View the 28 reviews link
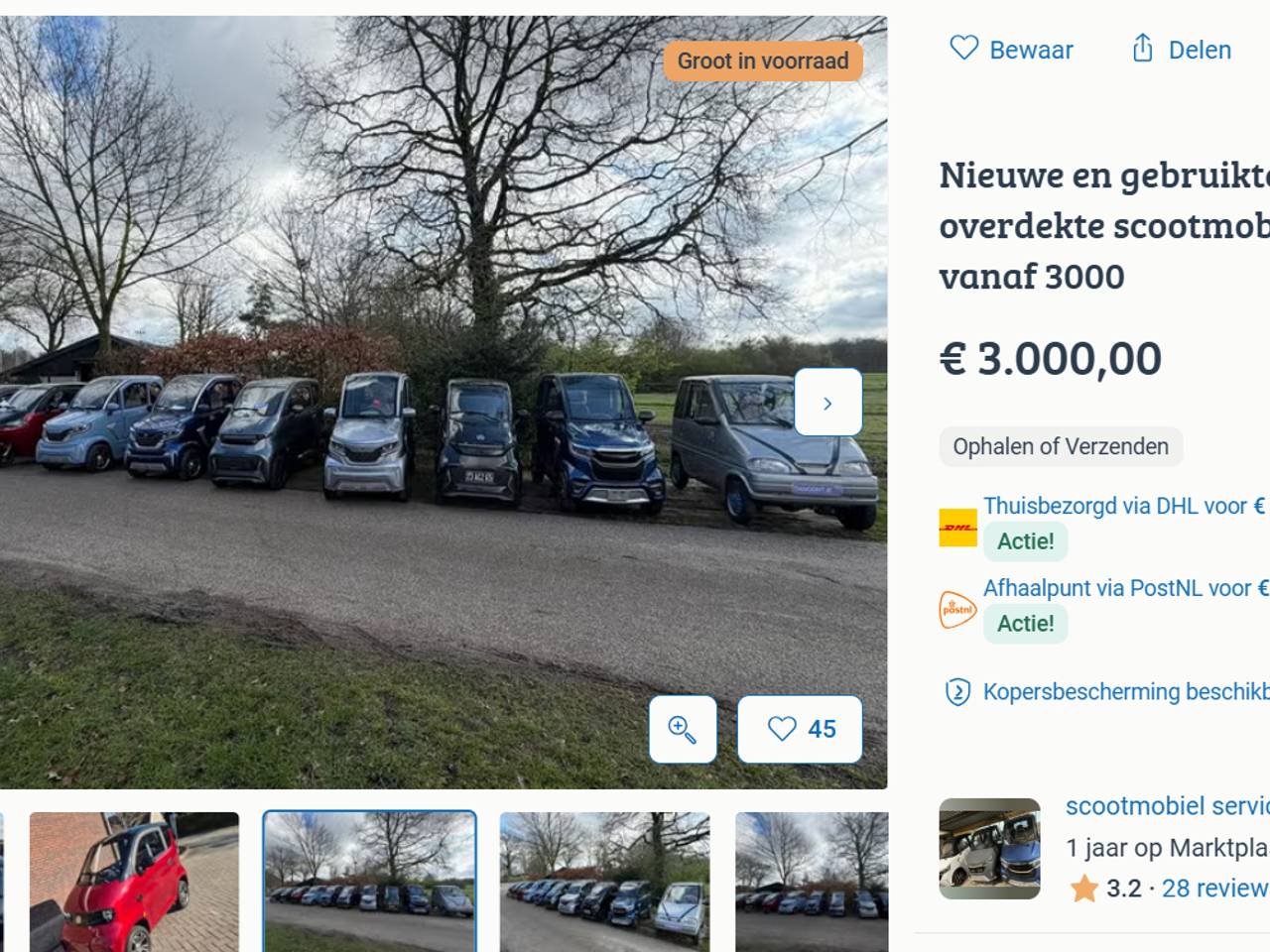The image size is (1270, 952). pos(1215,888)
